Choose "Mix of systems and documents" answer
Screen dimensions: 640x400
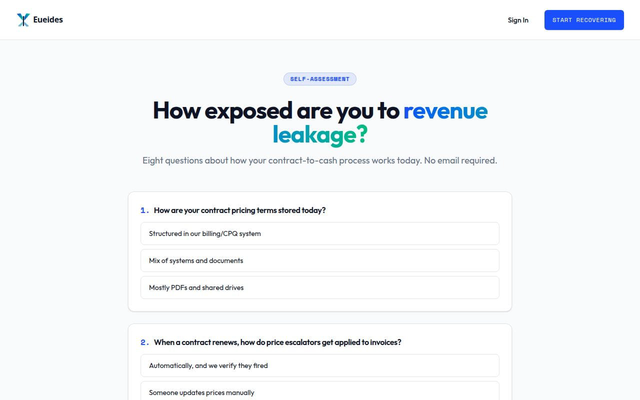tap(320, 261)
